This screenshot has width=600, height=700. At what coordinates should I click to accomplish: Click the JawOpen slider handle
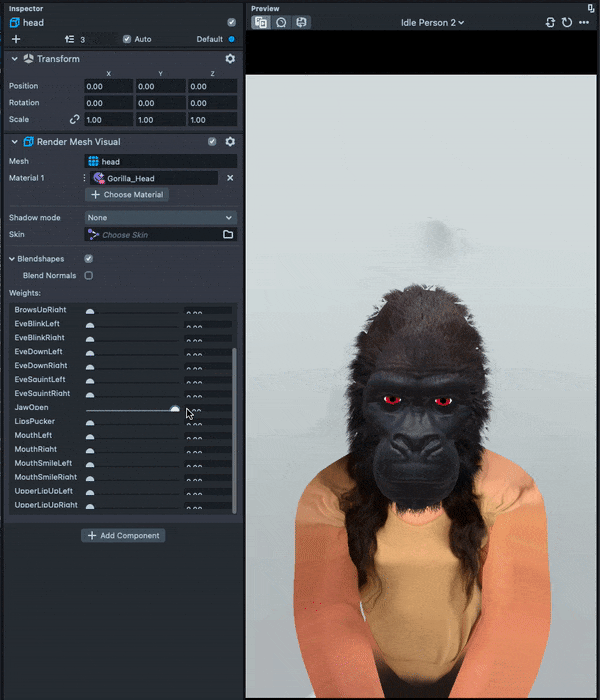175,409
